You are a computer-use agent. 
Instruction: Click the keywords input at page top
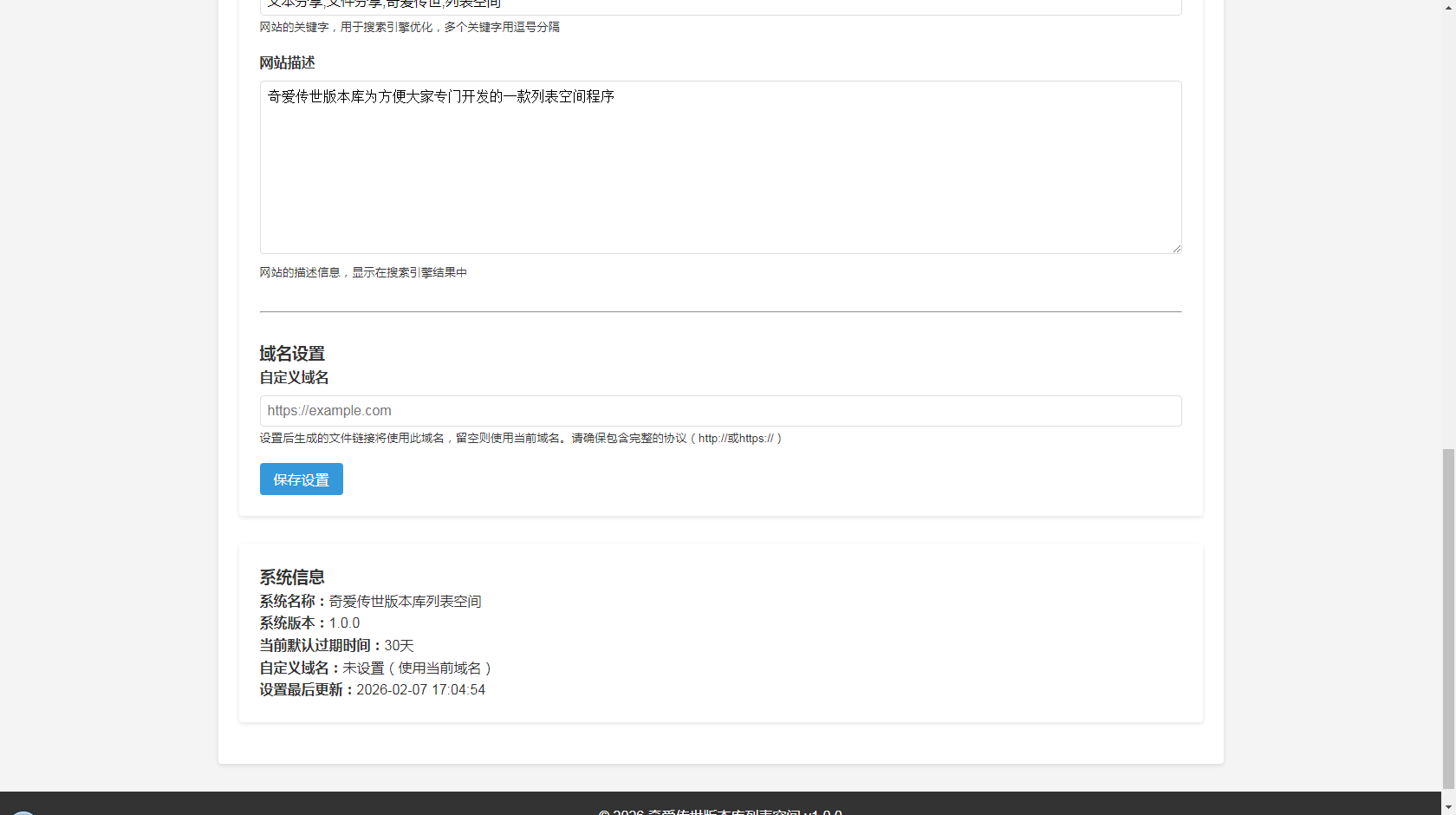pyautogui.click(x=719, y=5)
